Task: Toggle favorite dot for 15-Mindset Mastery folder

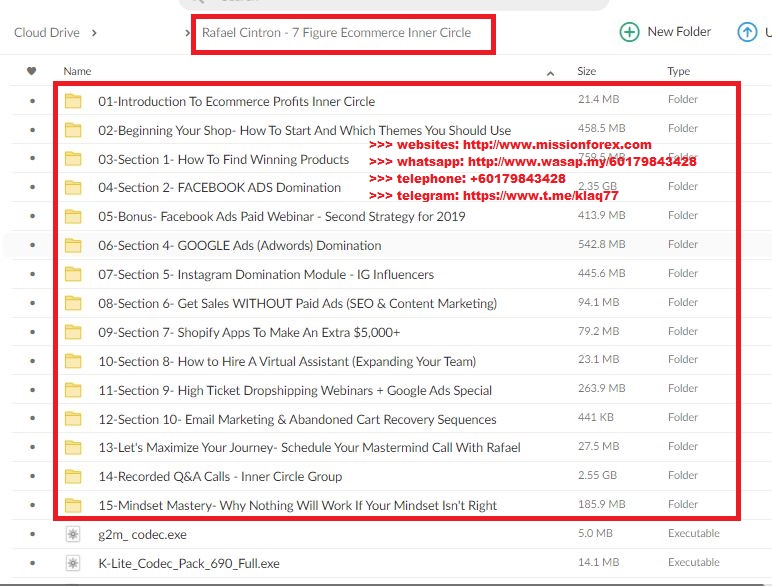Action: [x=32, y=505]
